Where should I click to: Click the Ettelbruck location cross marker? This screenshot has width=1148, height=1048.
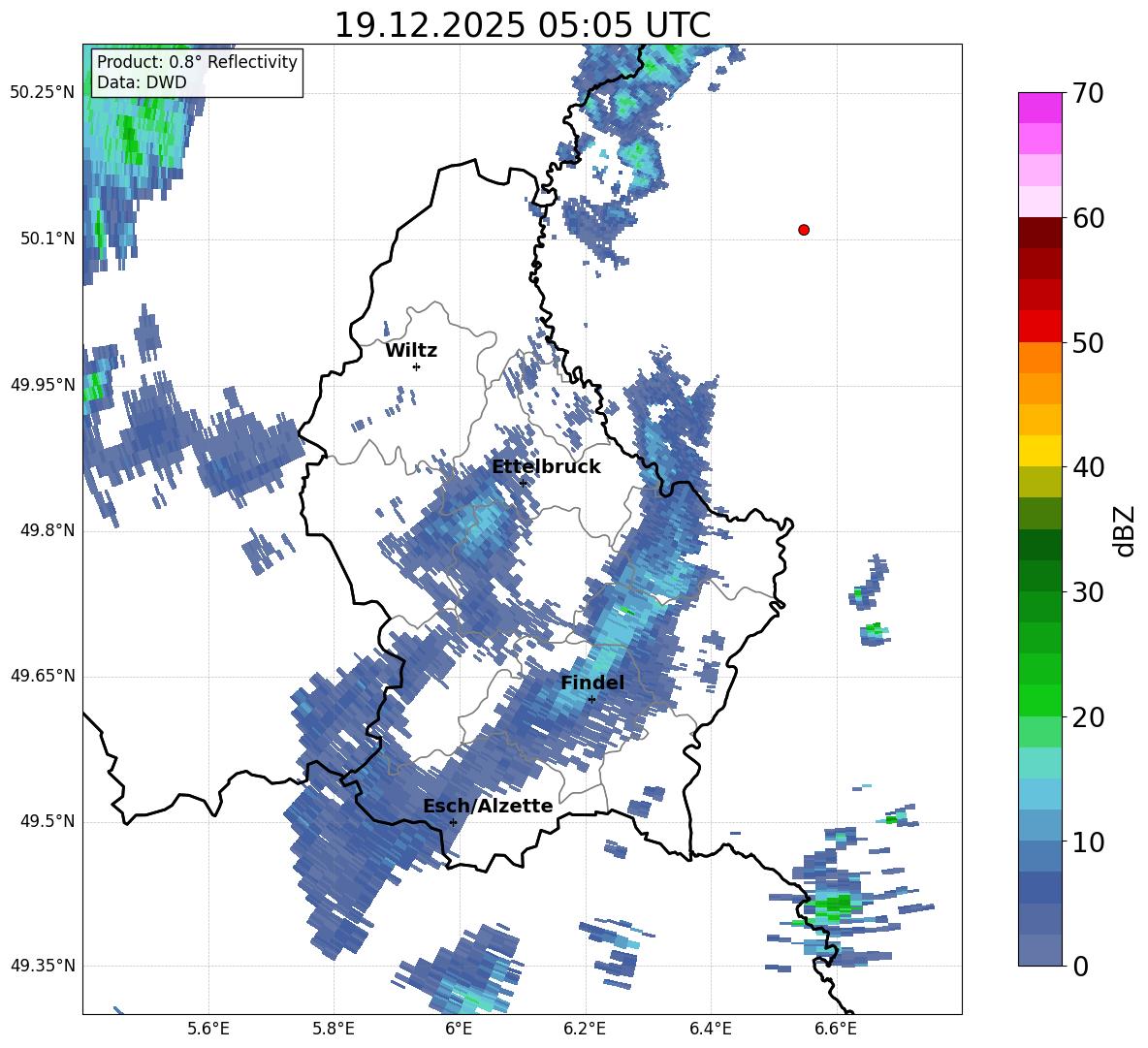pos(523,483)
